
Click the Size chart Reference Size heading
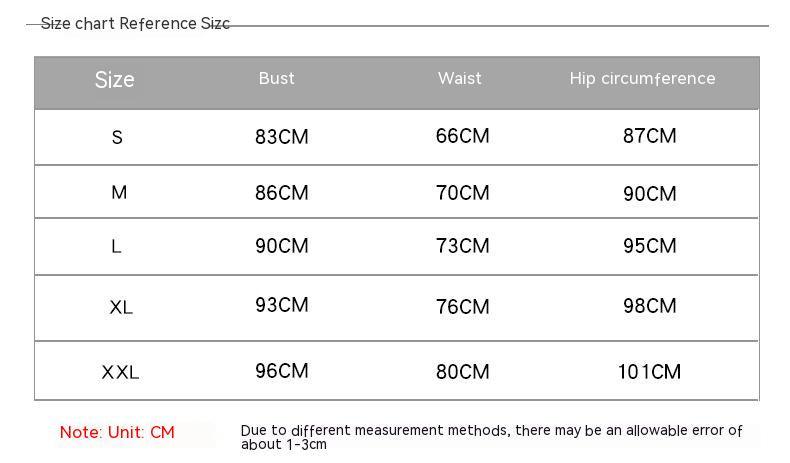[x=135, y=24]
